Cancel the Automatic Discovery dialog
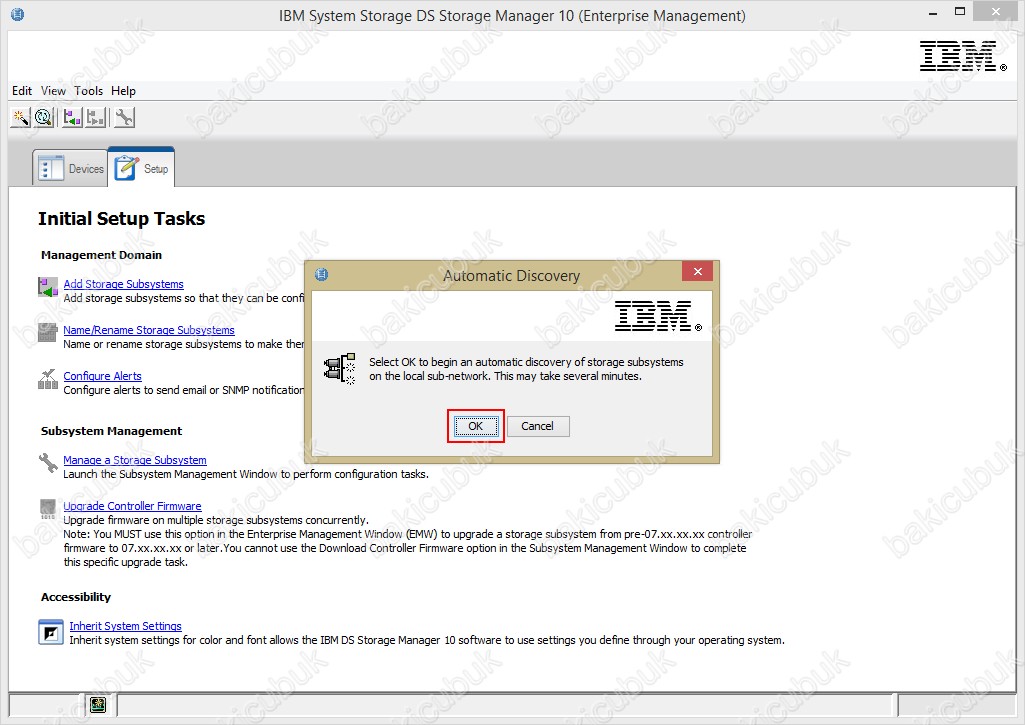 pyautogui.click(x=537, y=426)
